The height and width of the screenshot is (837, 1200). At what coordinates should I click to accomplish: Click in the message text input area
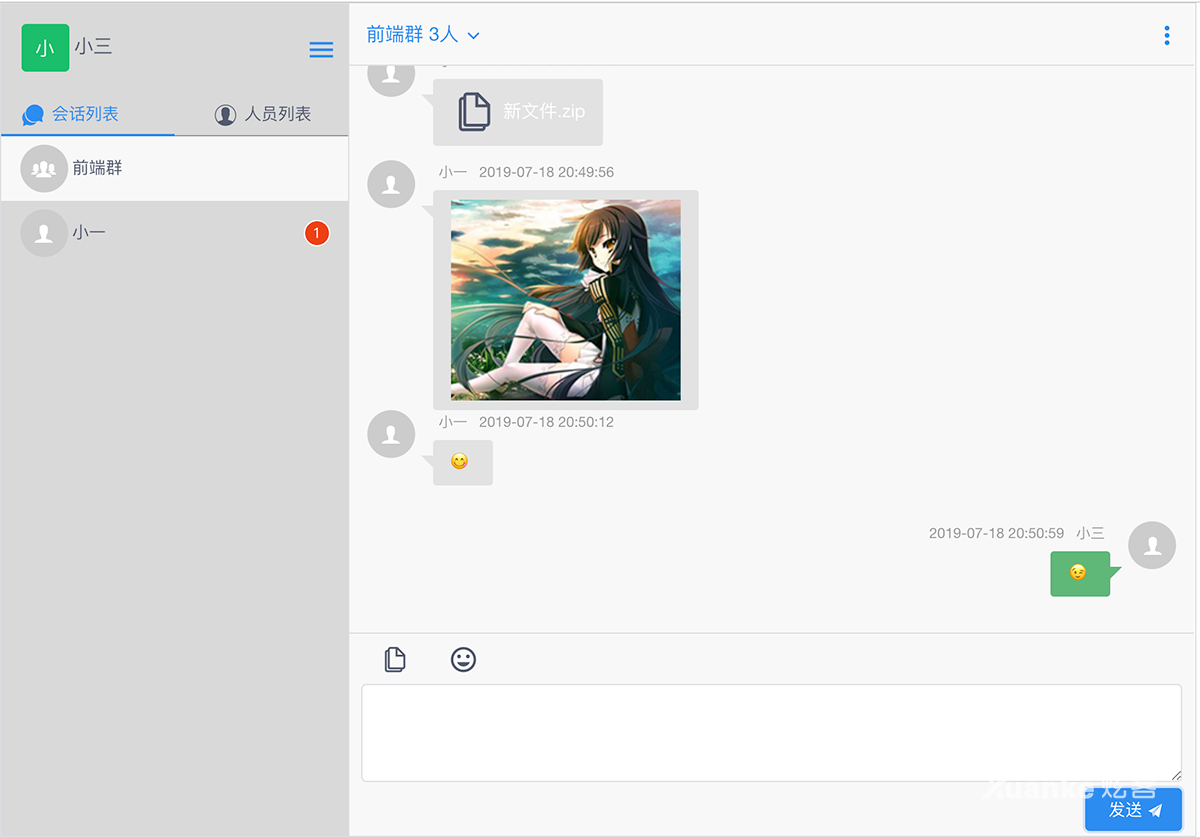point(771,732)
